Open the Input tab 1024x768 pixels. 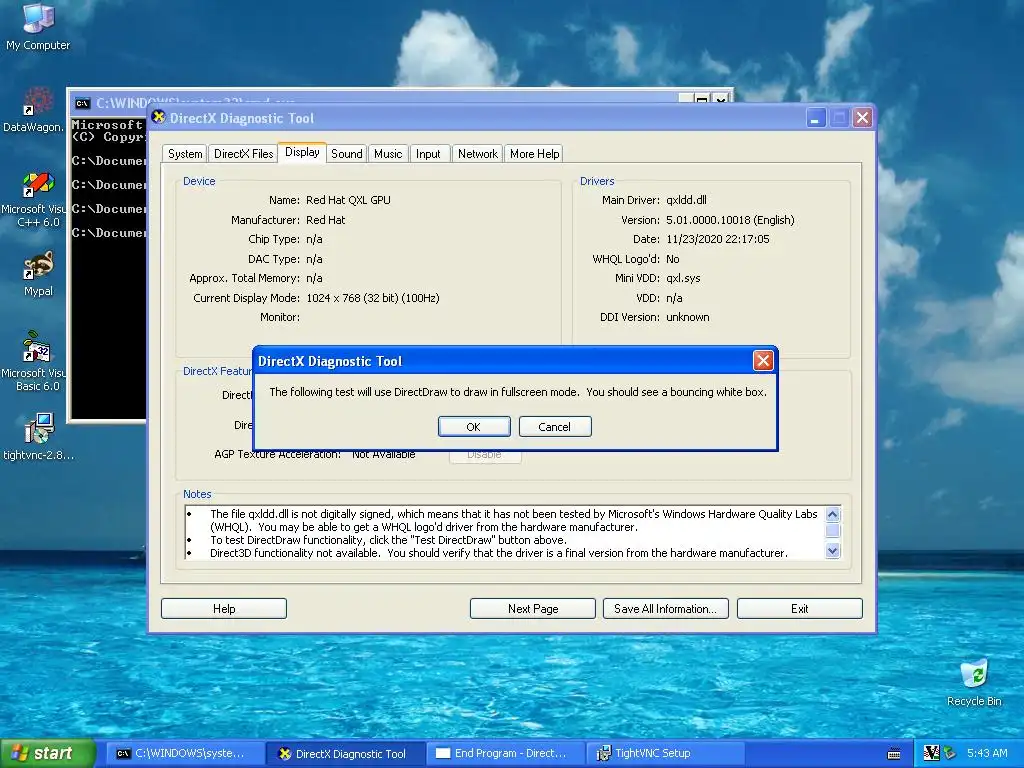pos(428,154)
